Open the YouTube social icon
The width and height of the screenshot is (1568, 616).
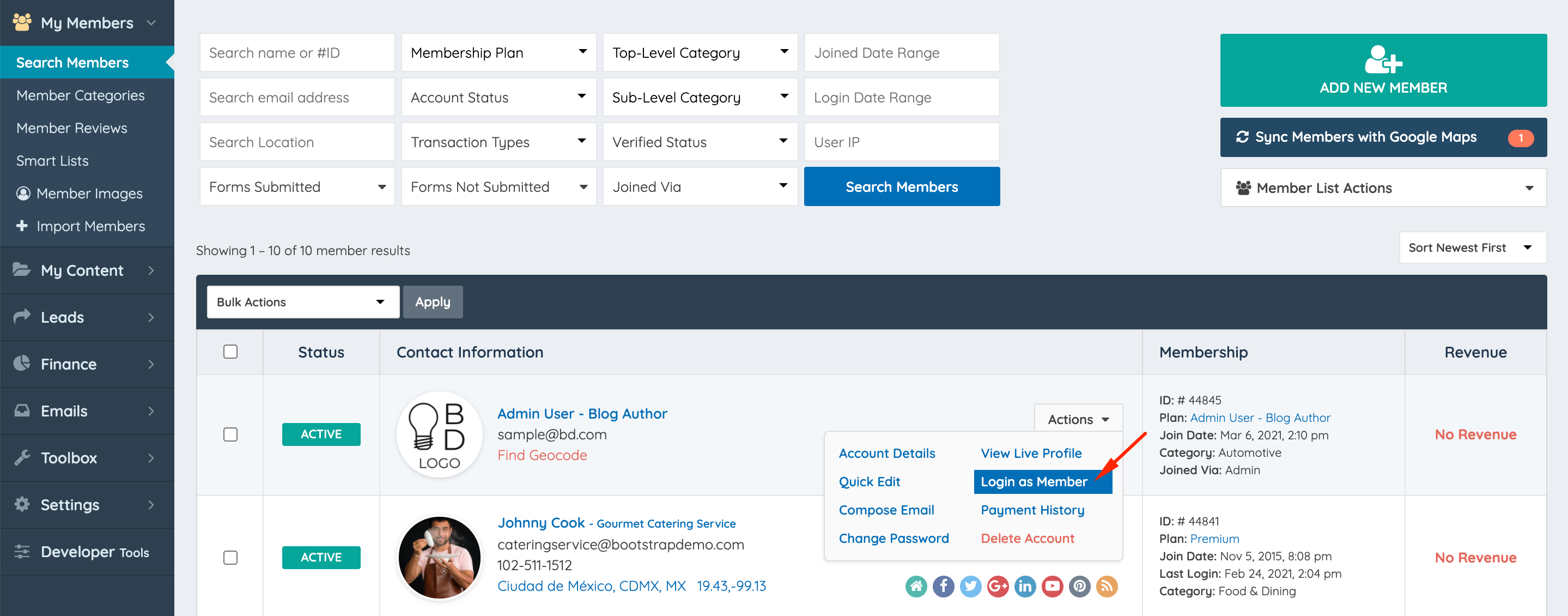tap(1053, 586)
